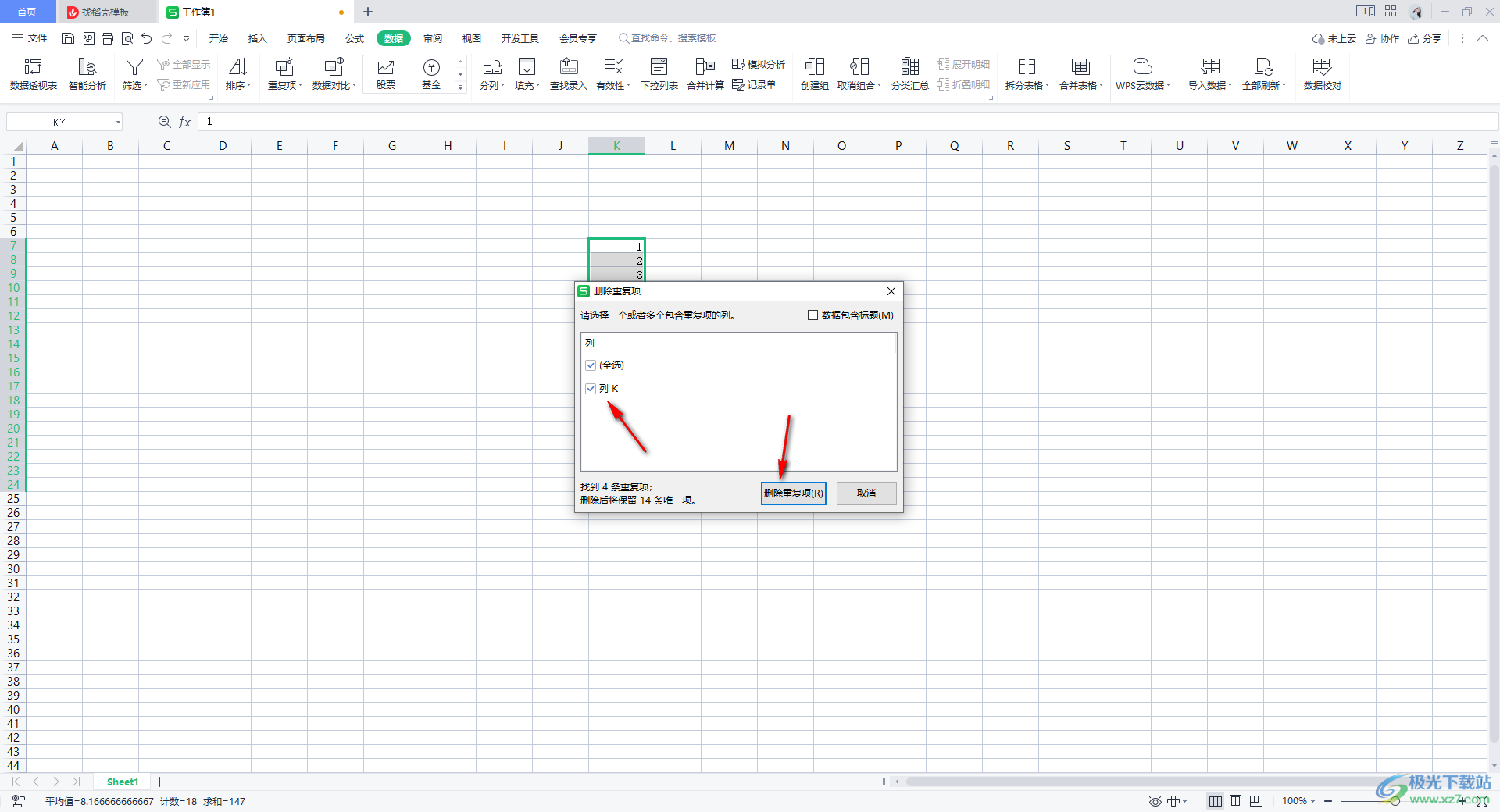Open the 文件 file menu
1500x812 pixels.
[x=30, y=38]
